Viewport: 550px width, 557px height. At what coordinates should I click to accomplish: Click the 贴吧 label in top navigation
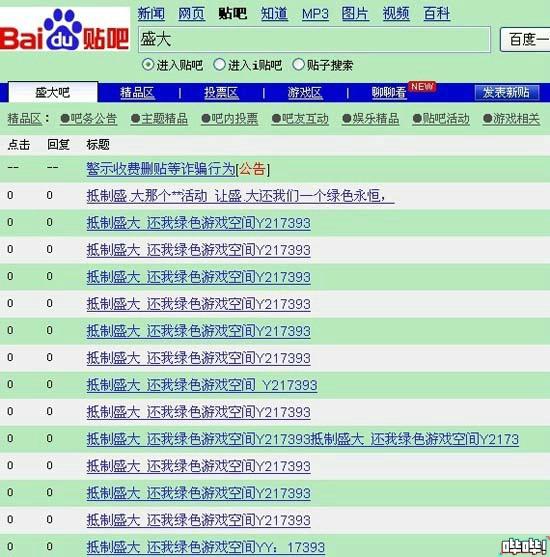[233, 14]
